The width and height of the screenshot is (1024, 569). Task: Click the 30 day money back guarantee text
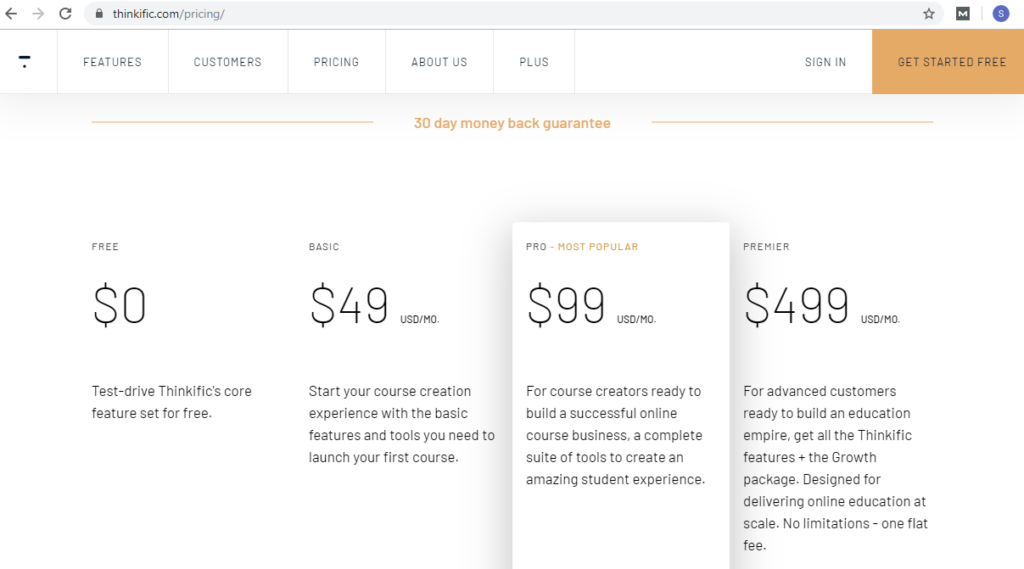tap(512, 123)
